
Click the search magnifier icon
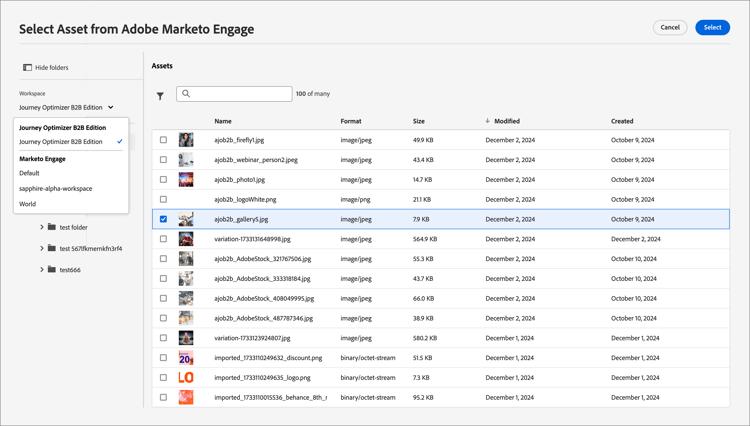click(x=186, y=94)
